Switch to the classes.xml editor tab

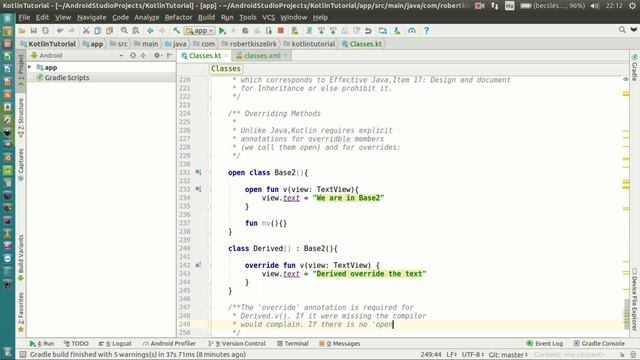point(261,56)
